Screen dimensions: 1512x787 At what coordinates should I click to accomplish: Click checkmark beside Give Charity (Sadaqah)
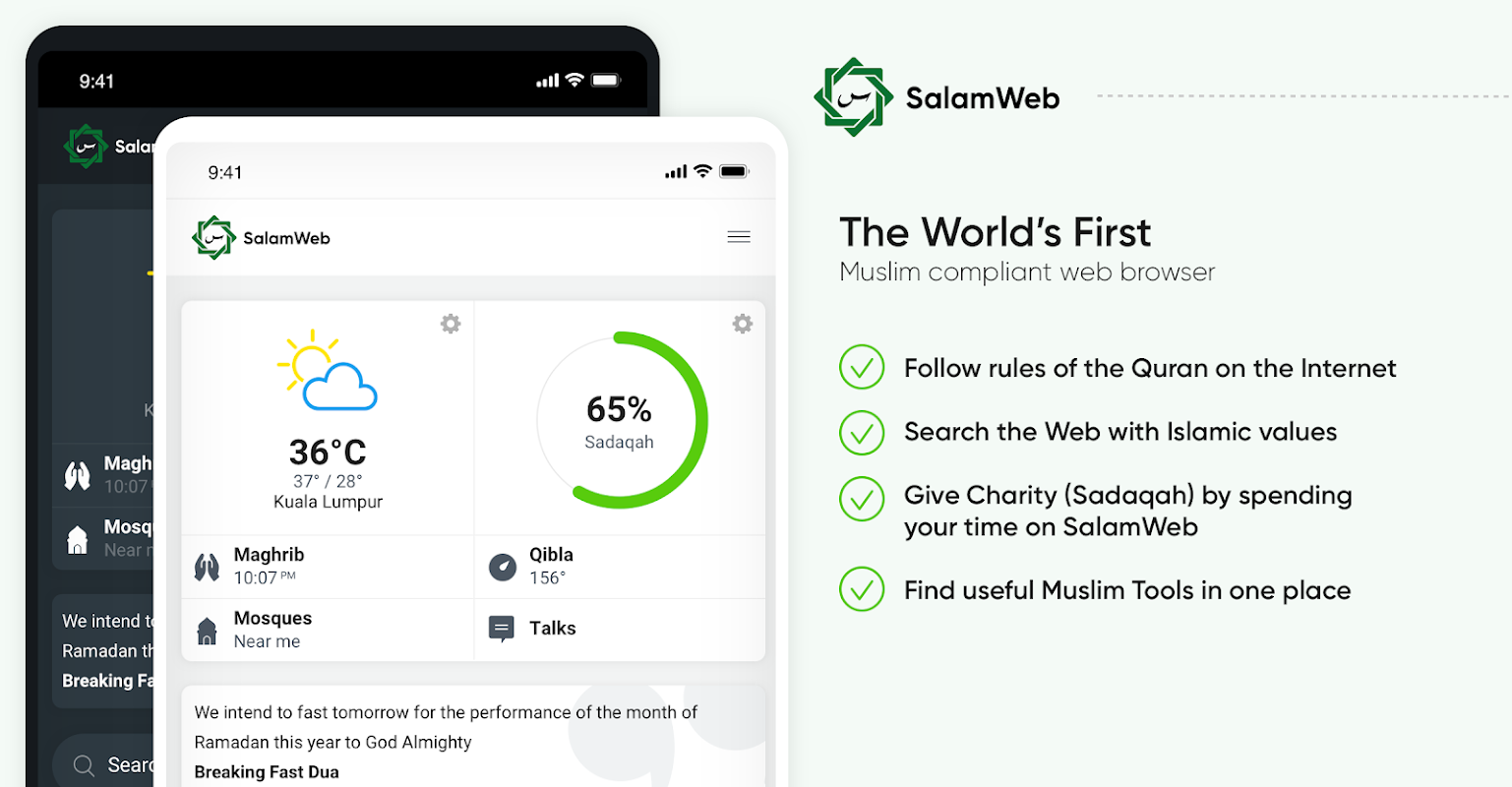862,500
